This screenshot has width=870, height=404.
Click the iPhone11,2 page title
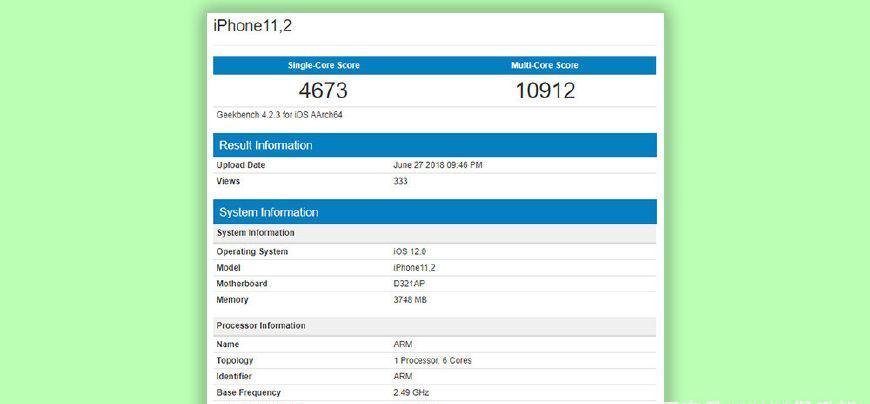pos(252,25)
